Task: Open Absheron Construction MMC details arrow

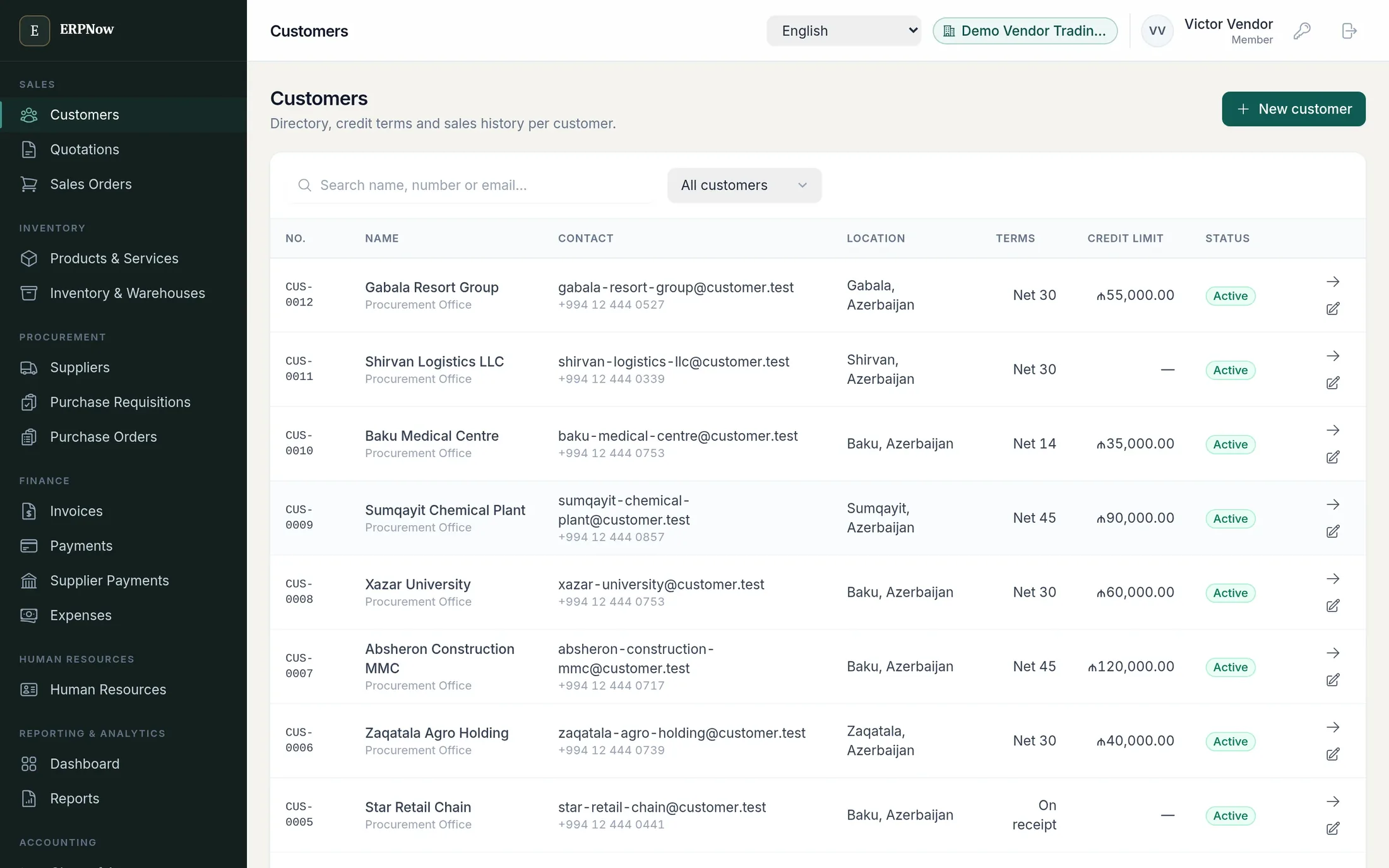Action: (x=1333, y=653)
